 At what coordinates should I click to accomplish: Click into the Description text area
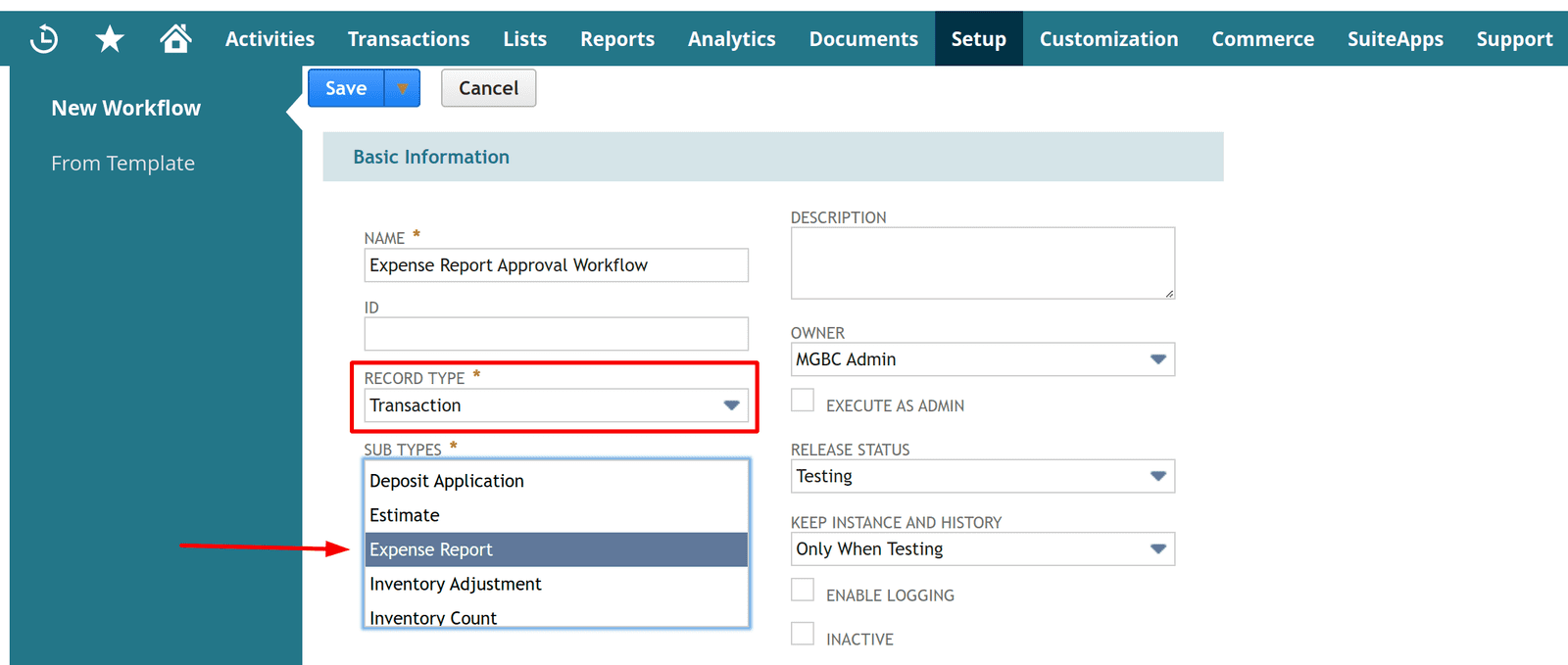983,263
